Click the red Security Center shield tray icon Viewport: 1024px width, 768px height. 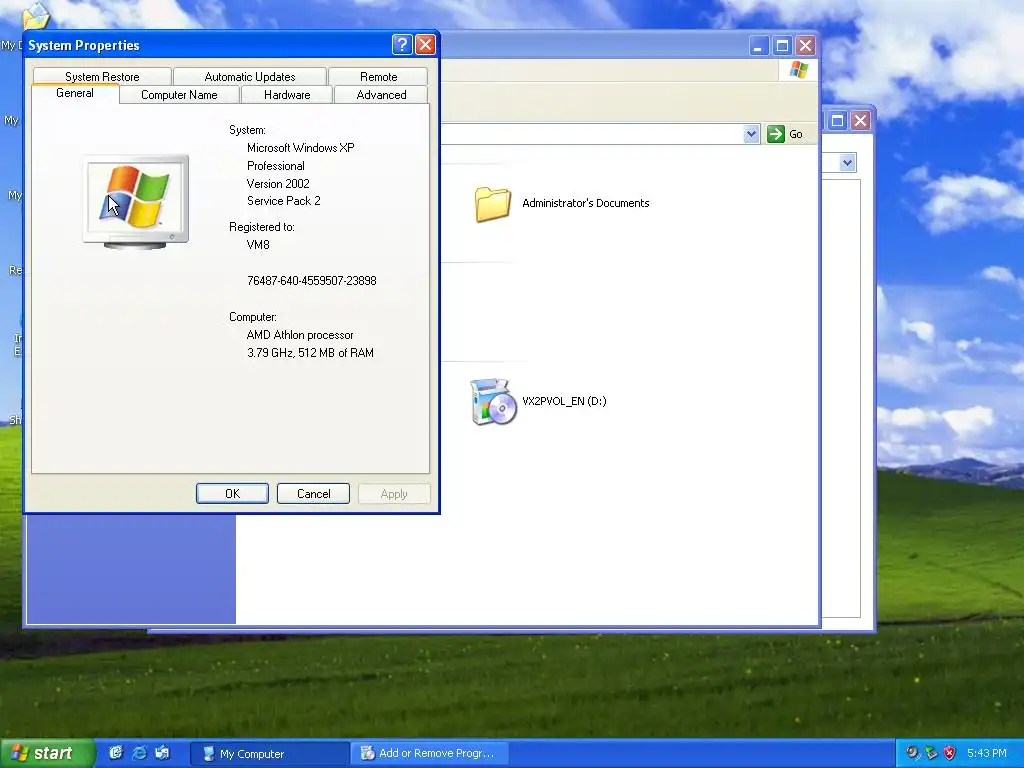950,753
